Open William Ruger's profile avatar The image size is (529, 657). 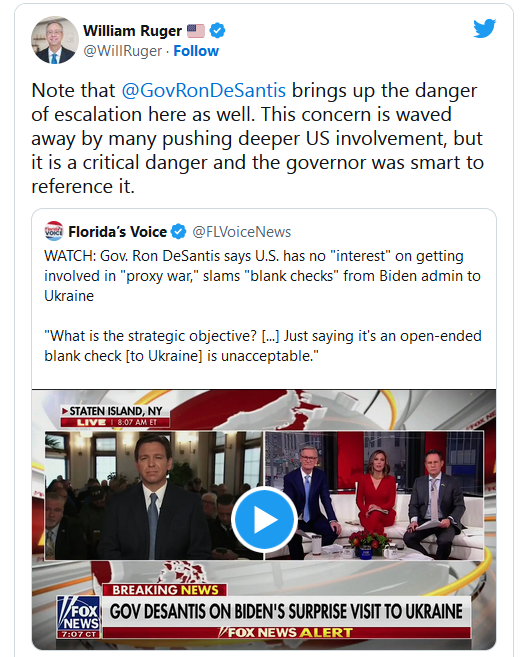click(55, 40)
